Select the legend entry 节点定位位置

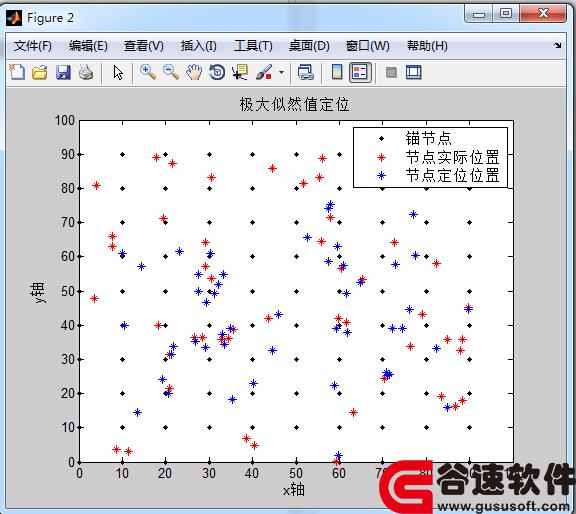(452, 175)
